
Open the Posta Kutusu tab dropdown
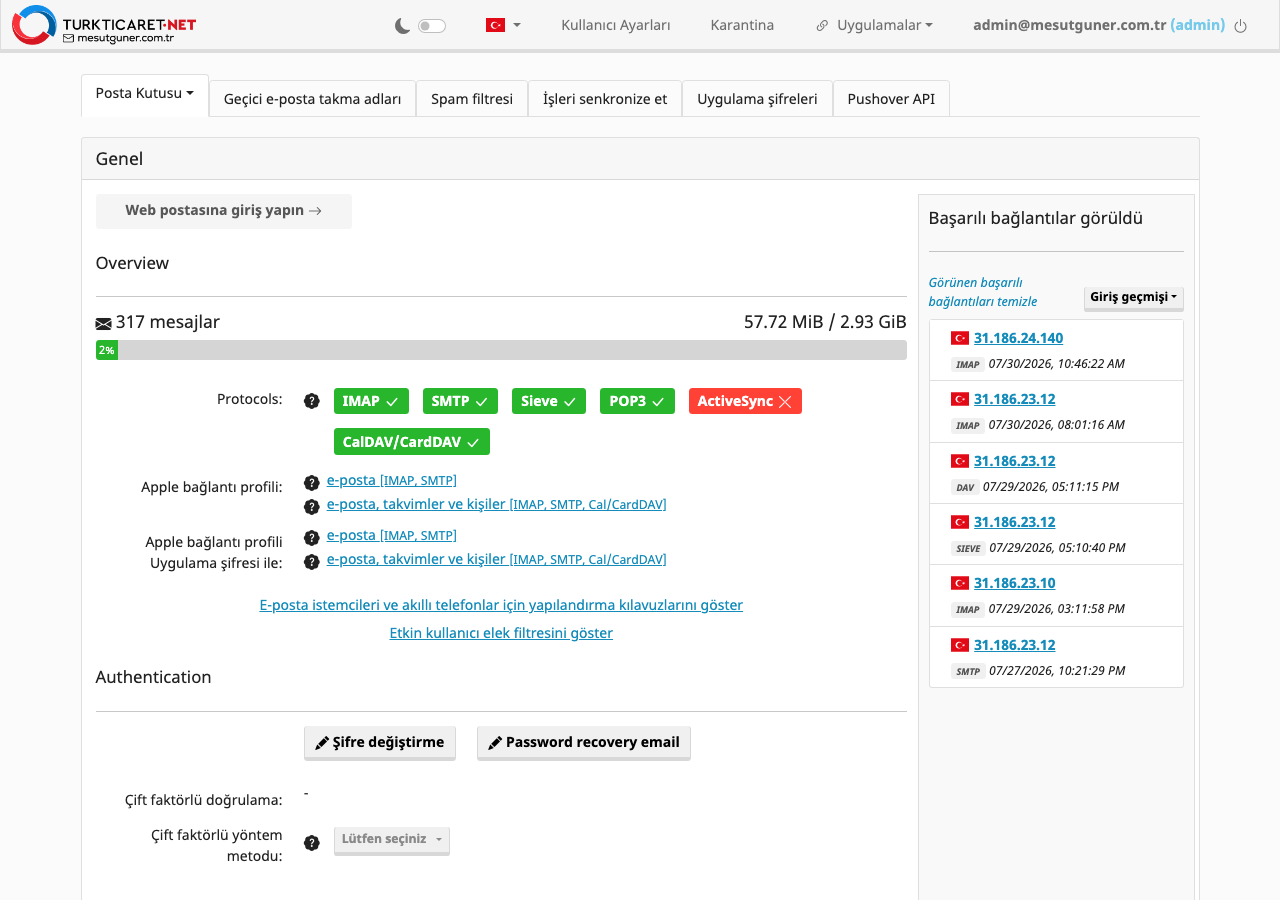click(145, 95)
